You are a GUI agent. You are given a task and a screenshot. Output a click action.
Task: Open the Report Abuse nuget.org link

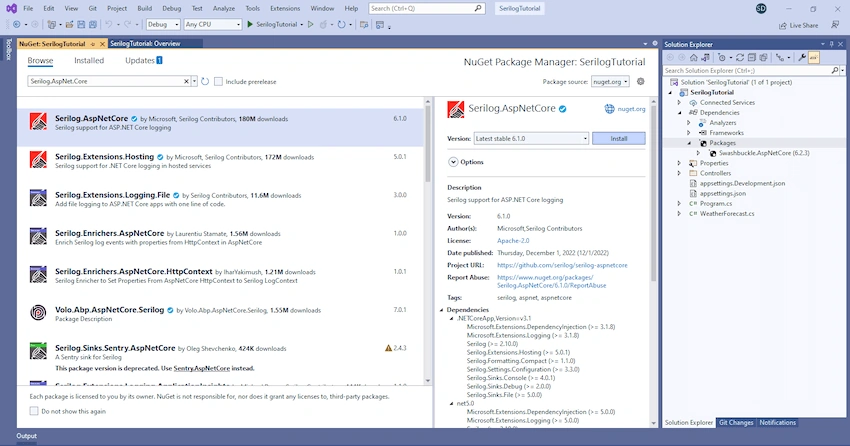pos(551,281)
